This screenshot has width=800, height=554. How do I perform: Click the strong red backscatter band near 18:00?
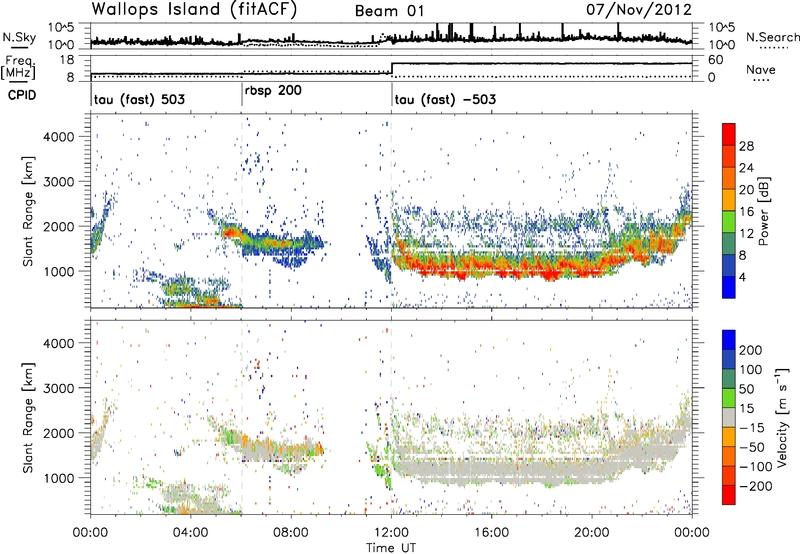pyautogui.click(x=548, y=274)
